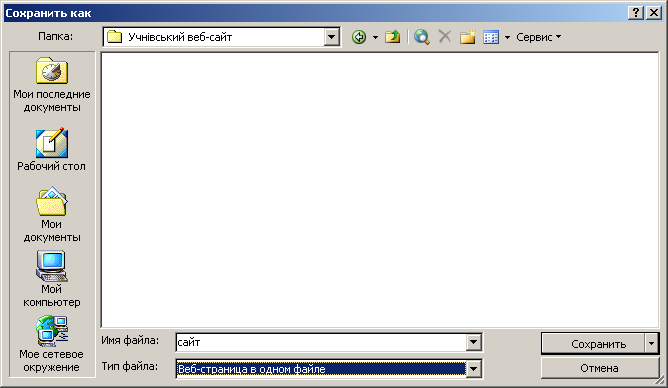Open Back button history dropdown arrow
The height and width of the screenshot is (388, 668).
coord(375,37)
